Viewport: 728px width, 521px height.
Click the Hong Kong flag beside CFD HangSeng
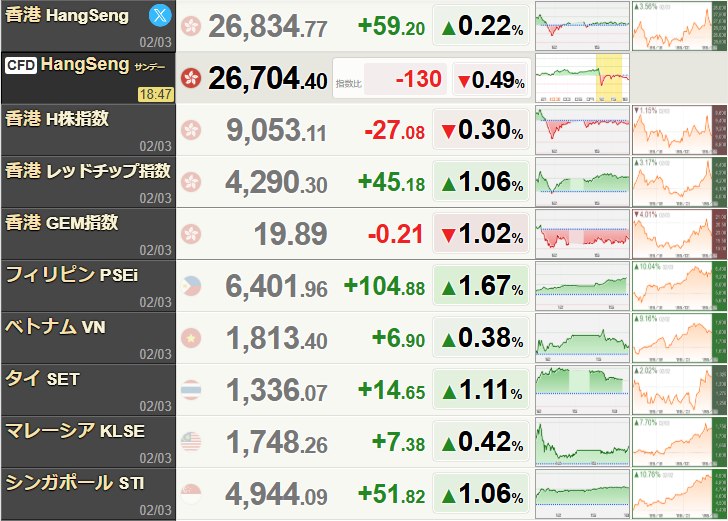coord(191,78)
